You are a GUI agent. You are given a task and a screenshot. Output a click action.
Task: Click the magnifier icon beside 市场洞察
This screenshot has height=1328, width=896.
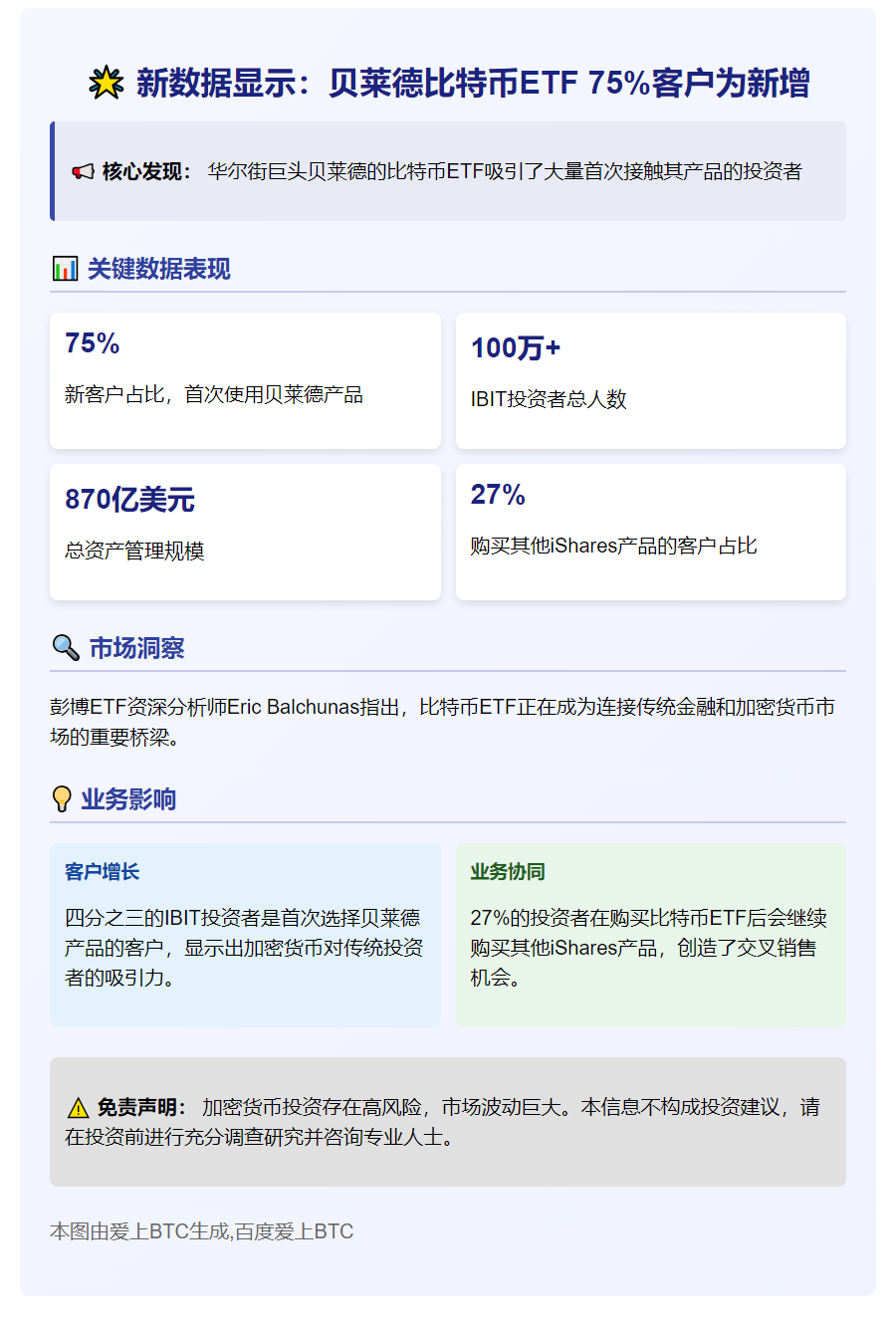coord(66,648)
